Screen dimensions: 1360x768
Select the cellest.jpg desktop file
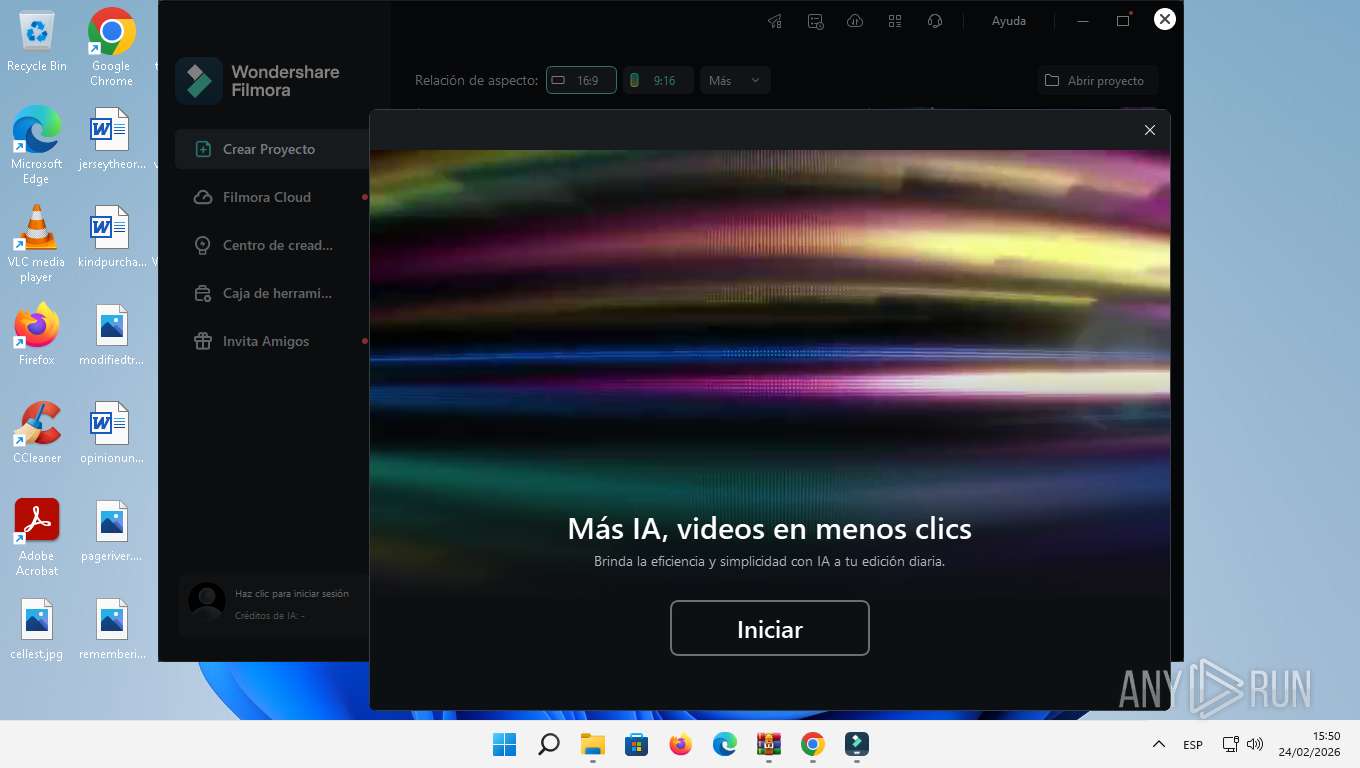(x=37, y=630)
